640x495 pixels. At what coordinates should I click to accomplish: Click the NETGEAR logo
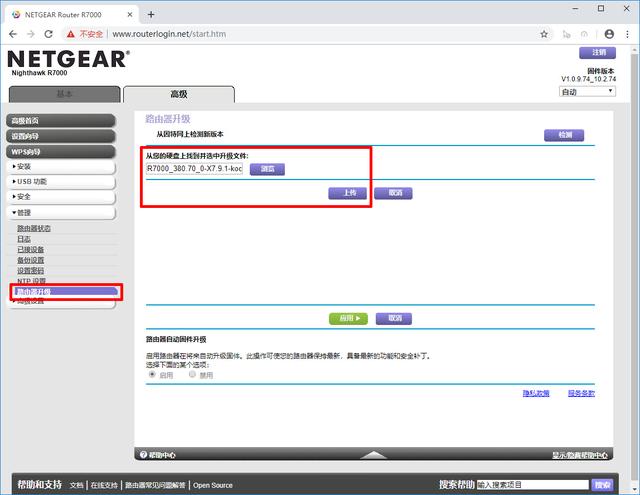(x=69, y=59)
